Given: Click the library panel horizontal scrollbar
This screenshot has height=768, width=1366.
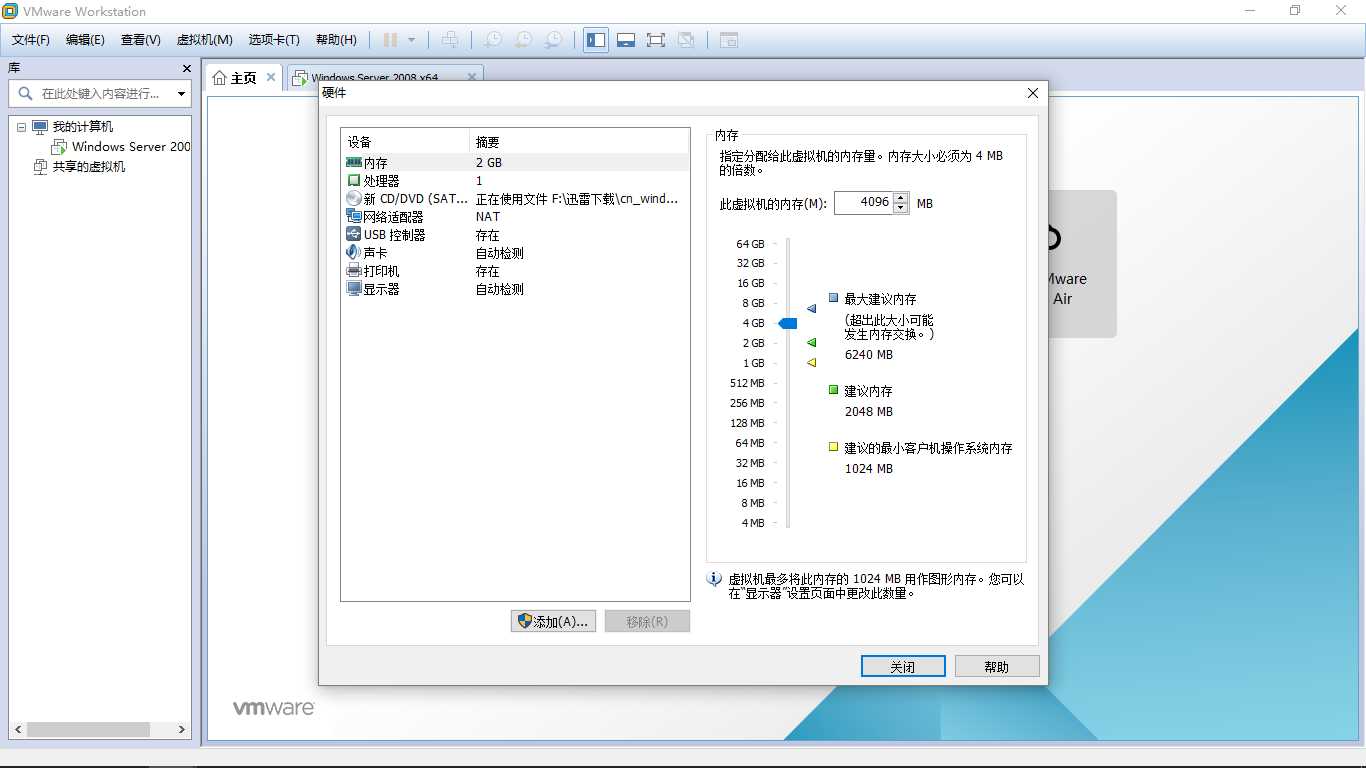Looking at the screenshot, I should (x=98, y=730).
